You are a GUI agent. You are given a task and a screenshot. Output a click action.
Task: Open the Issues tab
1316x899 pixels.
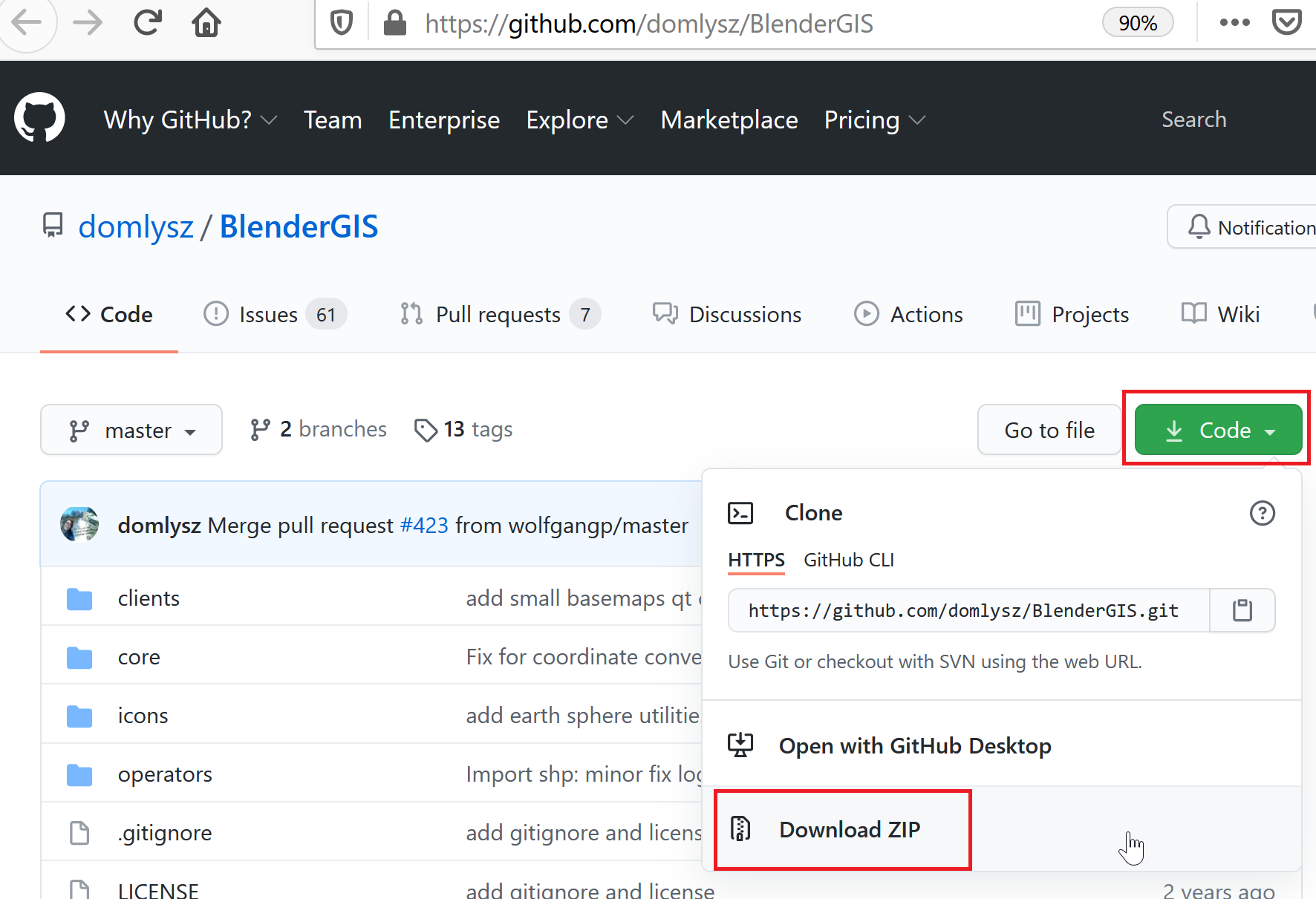275,314
